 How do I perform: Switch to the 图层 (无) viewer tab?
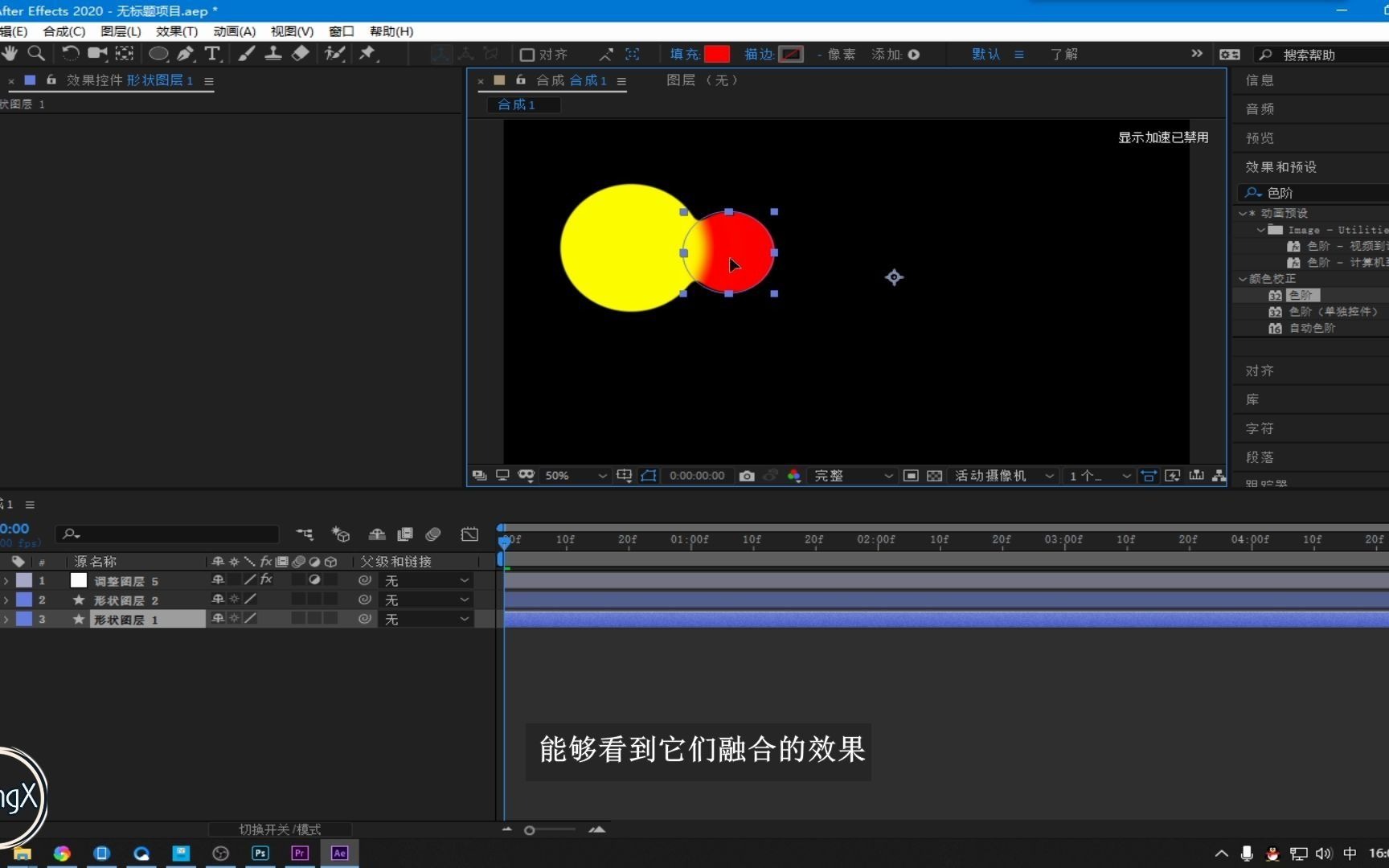[702, 80]
